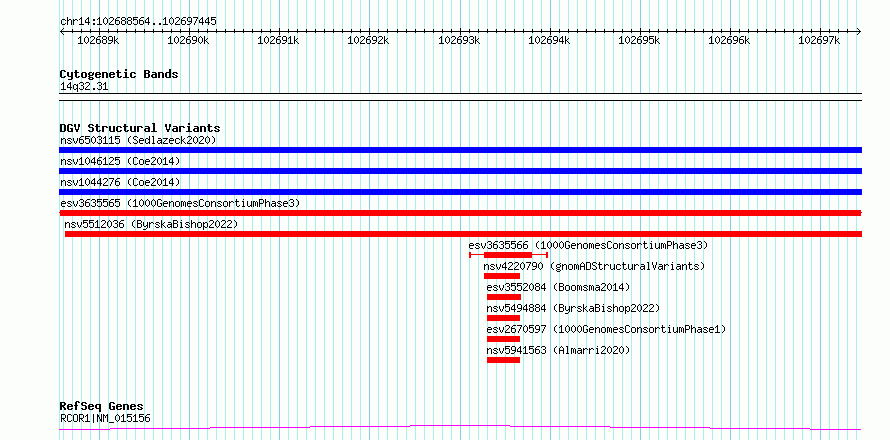The height and width of the screenshot is (440, 890).
Task: Select the blue bar under nsv6503115
Action: [x=460, y=150]
